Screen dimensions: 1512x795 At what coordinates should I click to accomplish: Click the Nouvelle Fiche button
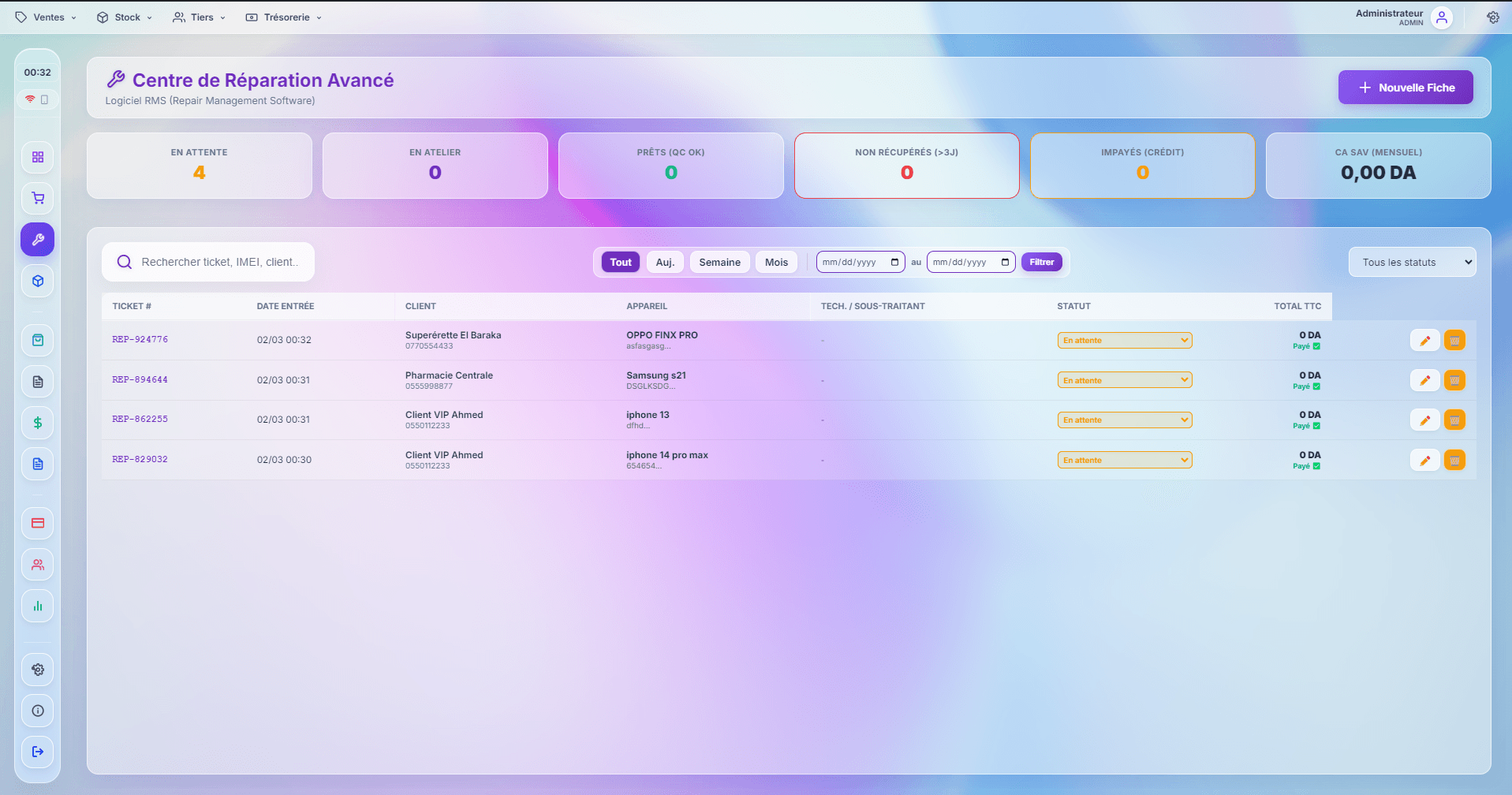pos(1405,87)
